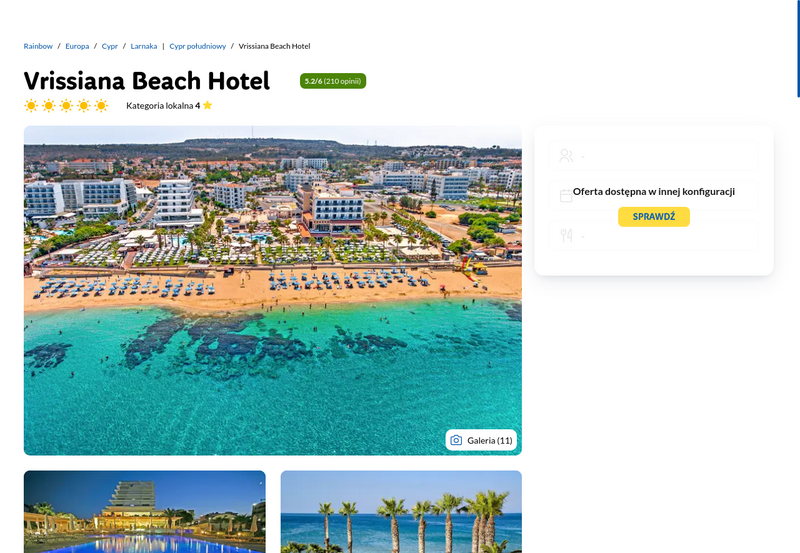Click the fork and knife meal icon

[566, 235]
